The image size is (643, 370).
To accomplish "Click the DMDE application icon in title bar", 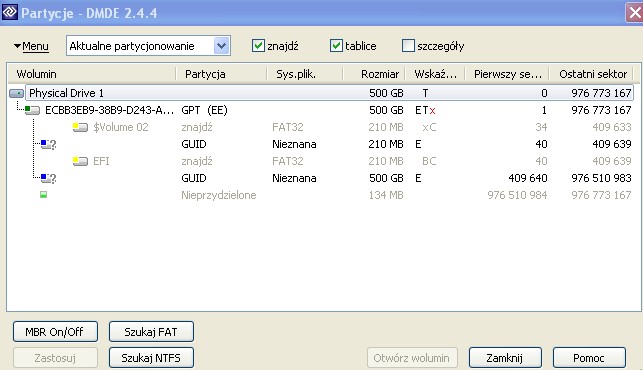I will pos(9,12).
